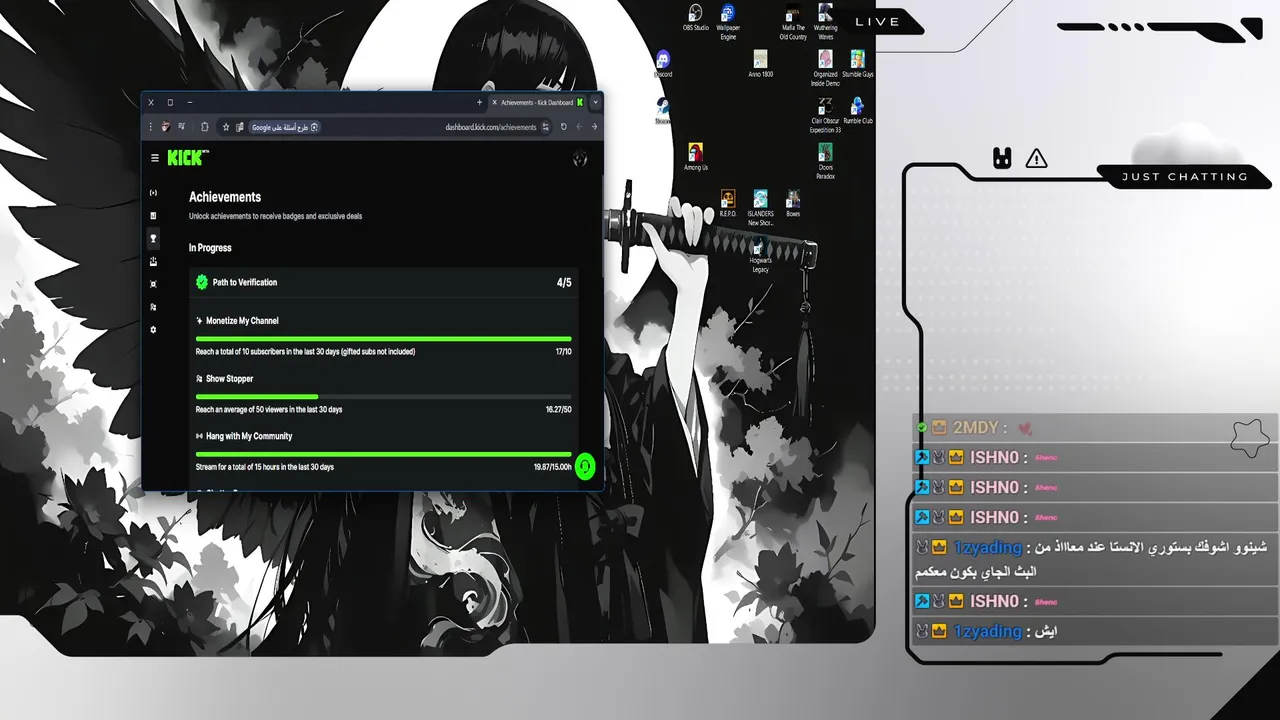
Task: Go forward using the browser arrow
Action: click(x=578, y=127)
